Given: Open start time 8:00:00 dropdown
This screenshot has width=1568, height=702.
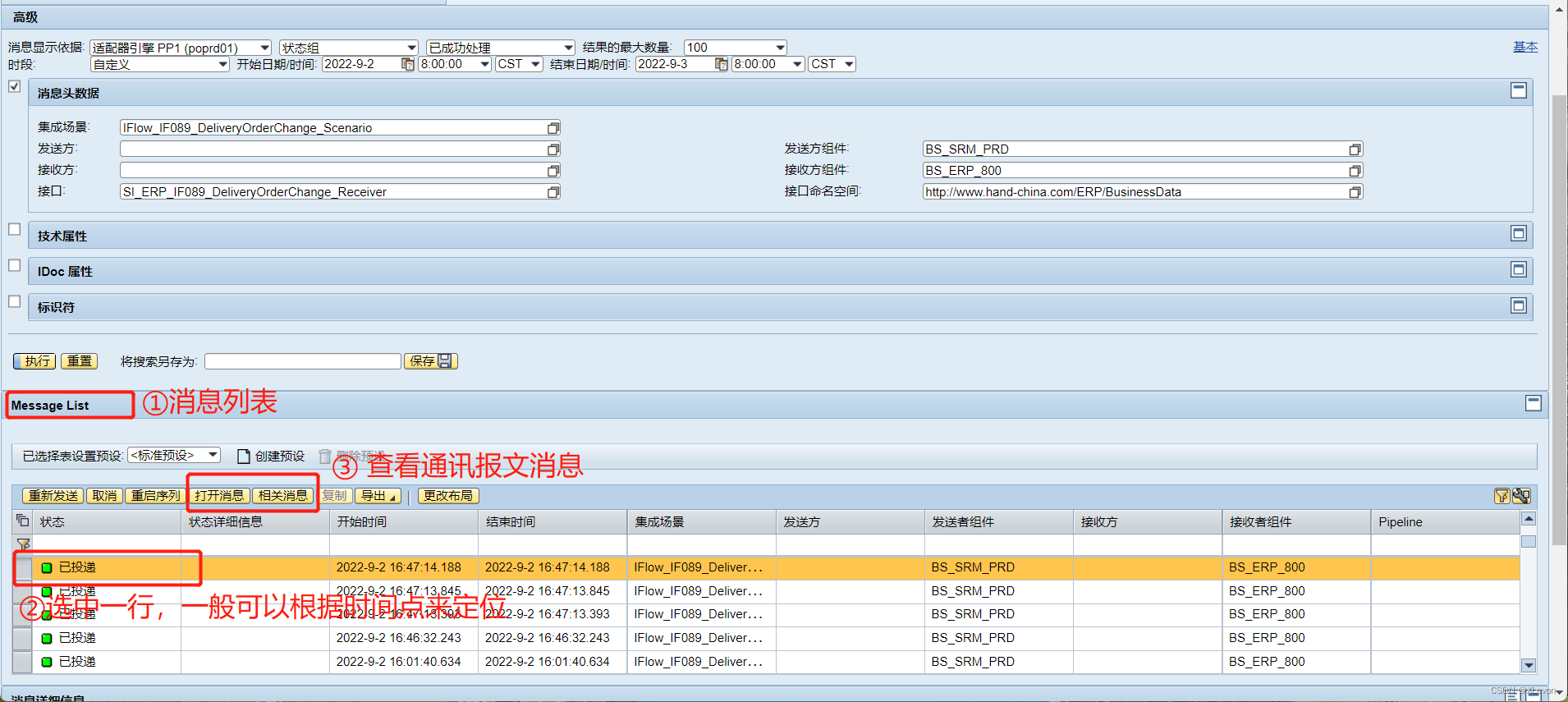Looking at the screenshot, I should pos(484,64).
